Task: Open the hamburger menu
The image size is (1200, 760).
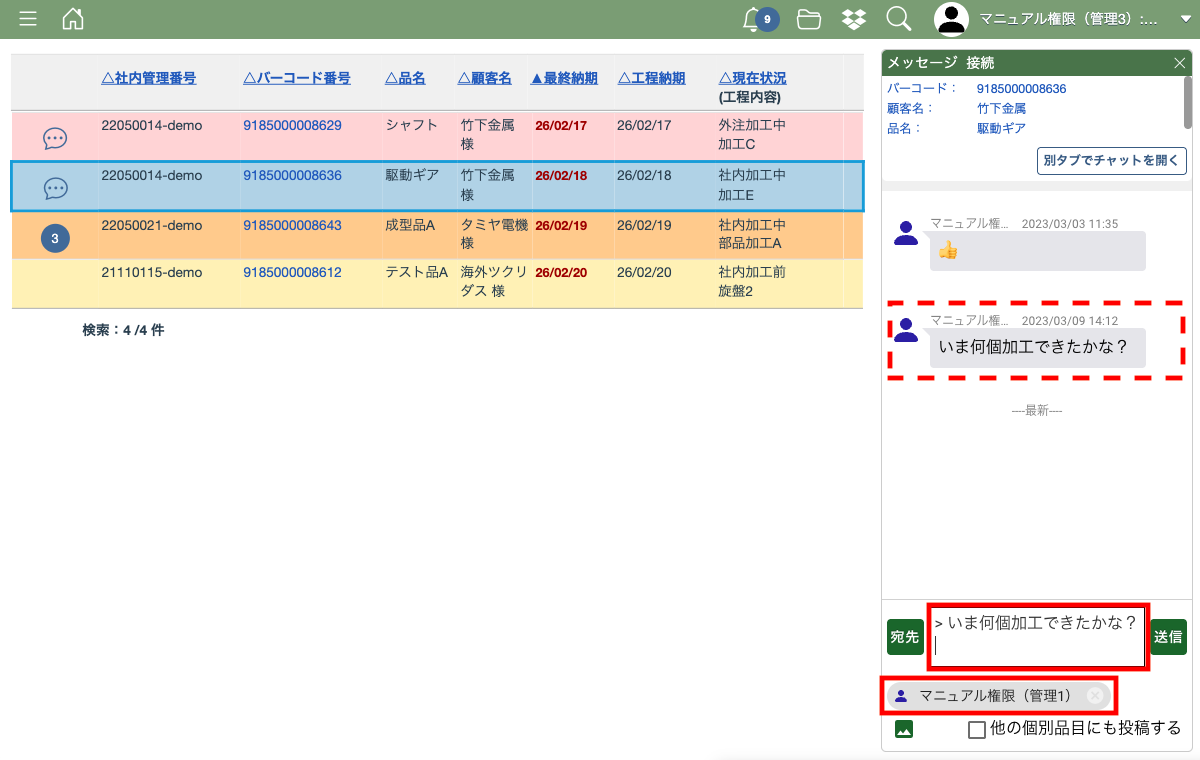Action: tap(28, 19)
